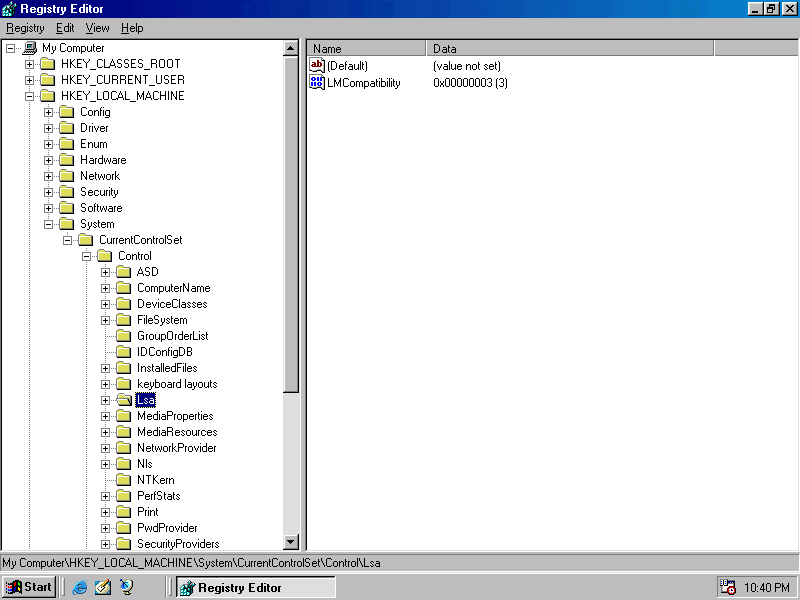
Task: Click the open Lsa folder icon
Action: click(x=123, y=400)
